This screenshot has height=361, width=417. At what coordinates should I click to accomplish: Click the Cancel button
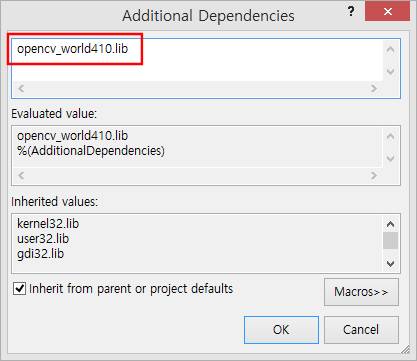pyautogui.click(x=361, y=330)
